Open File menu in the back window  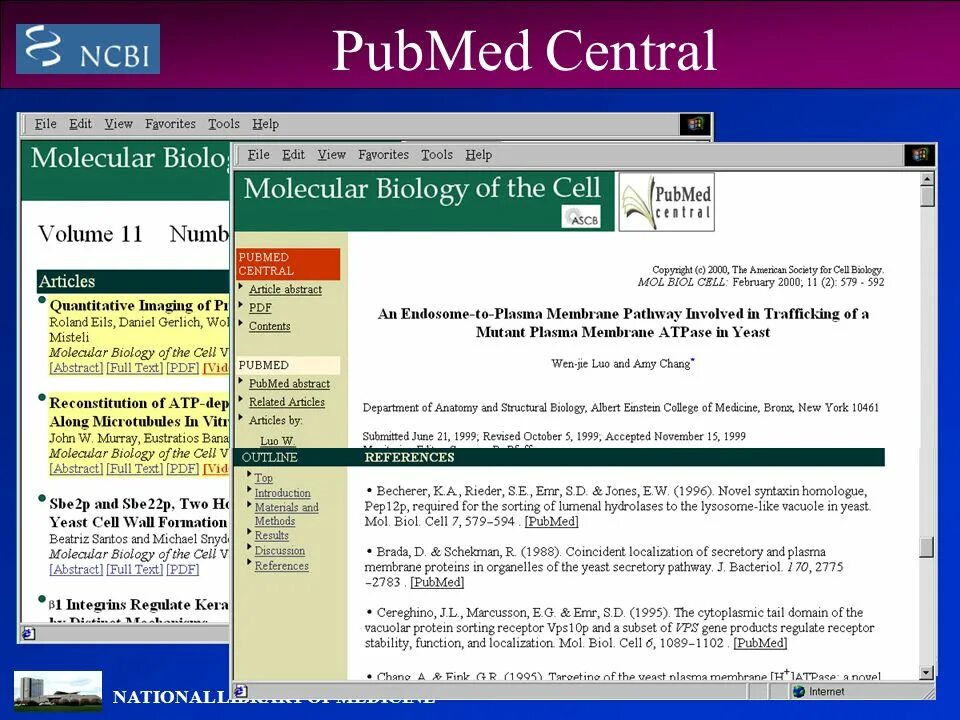coord(45,124)
